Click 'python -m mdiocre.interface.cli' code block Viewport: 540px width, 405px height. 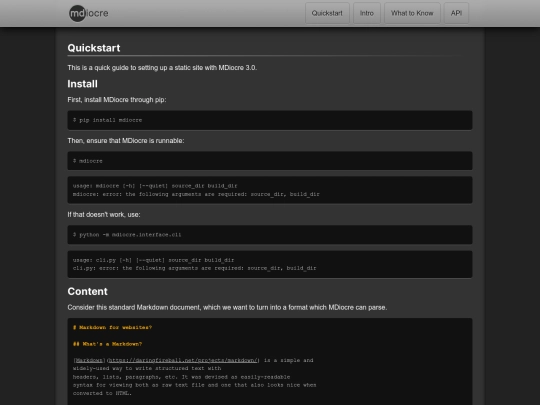270,235
